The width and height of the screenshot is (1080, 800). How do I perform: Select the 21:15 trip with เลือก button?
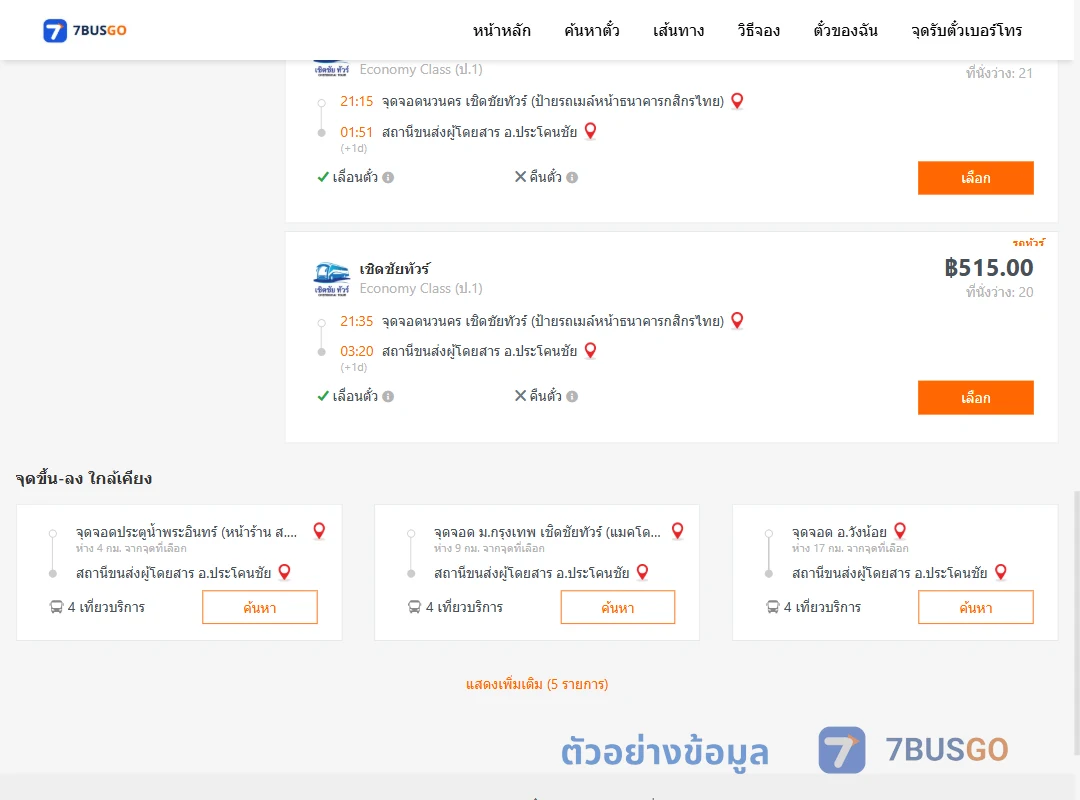click(x=975, y=178)
